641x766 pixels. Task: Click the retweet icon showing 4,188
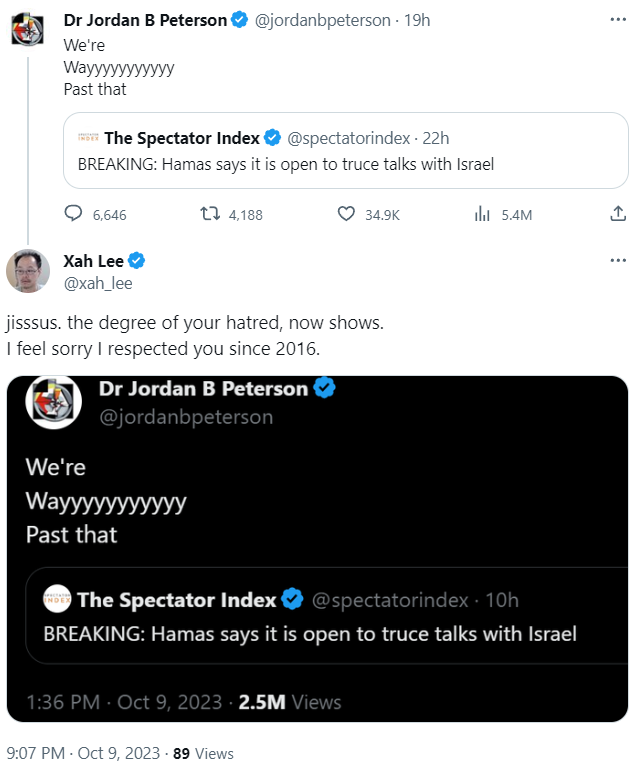(210, 214)
